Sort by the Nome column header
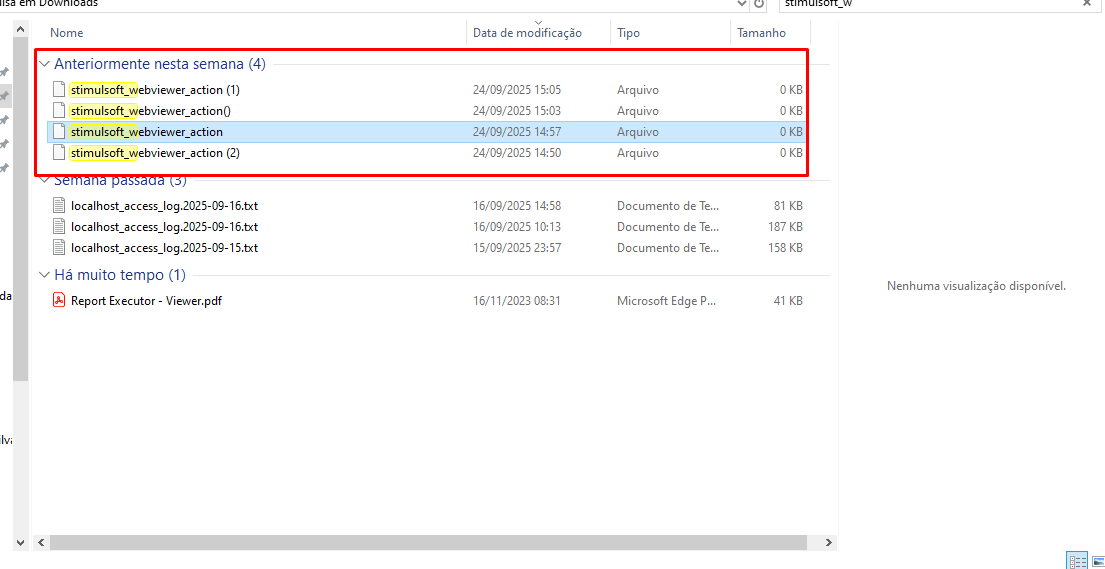 click(67, 33)
